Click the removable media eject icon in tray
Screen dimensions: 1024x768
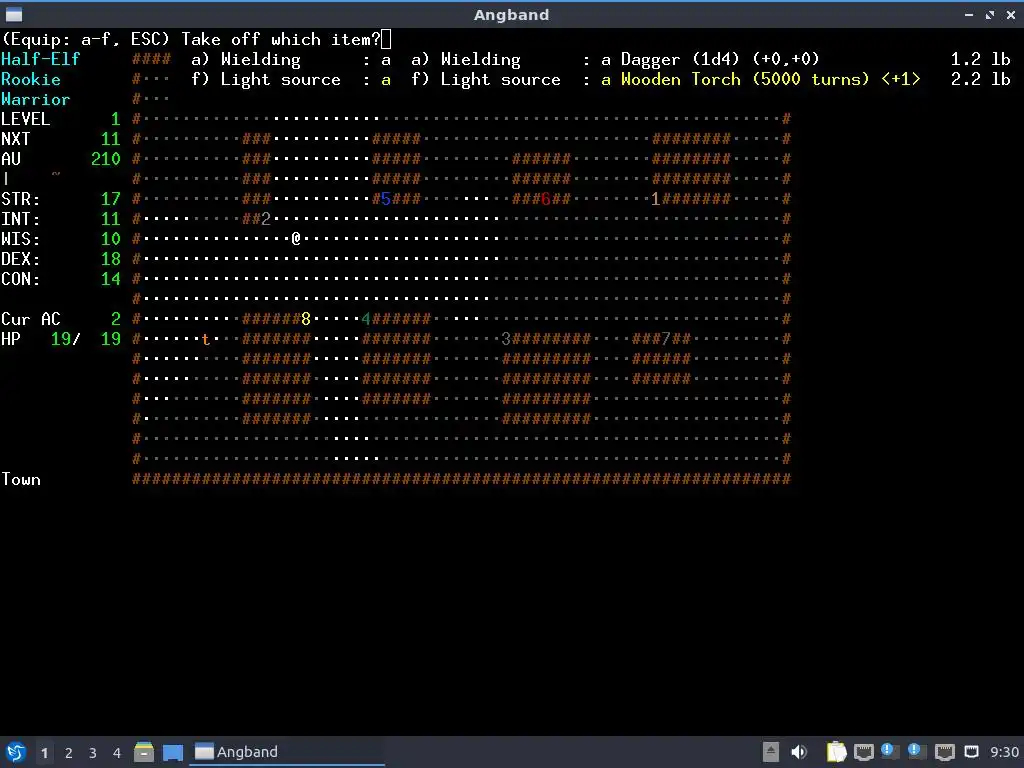(x=771, y=752)
